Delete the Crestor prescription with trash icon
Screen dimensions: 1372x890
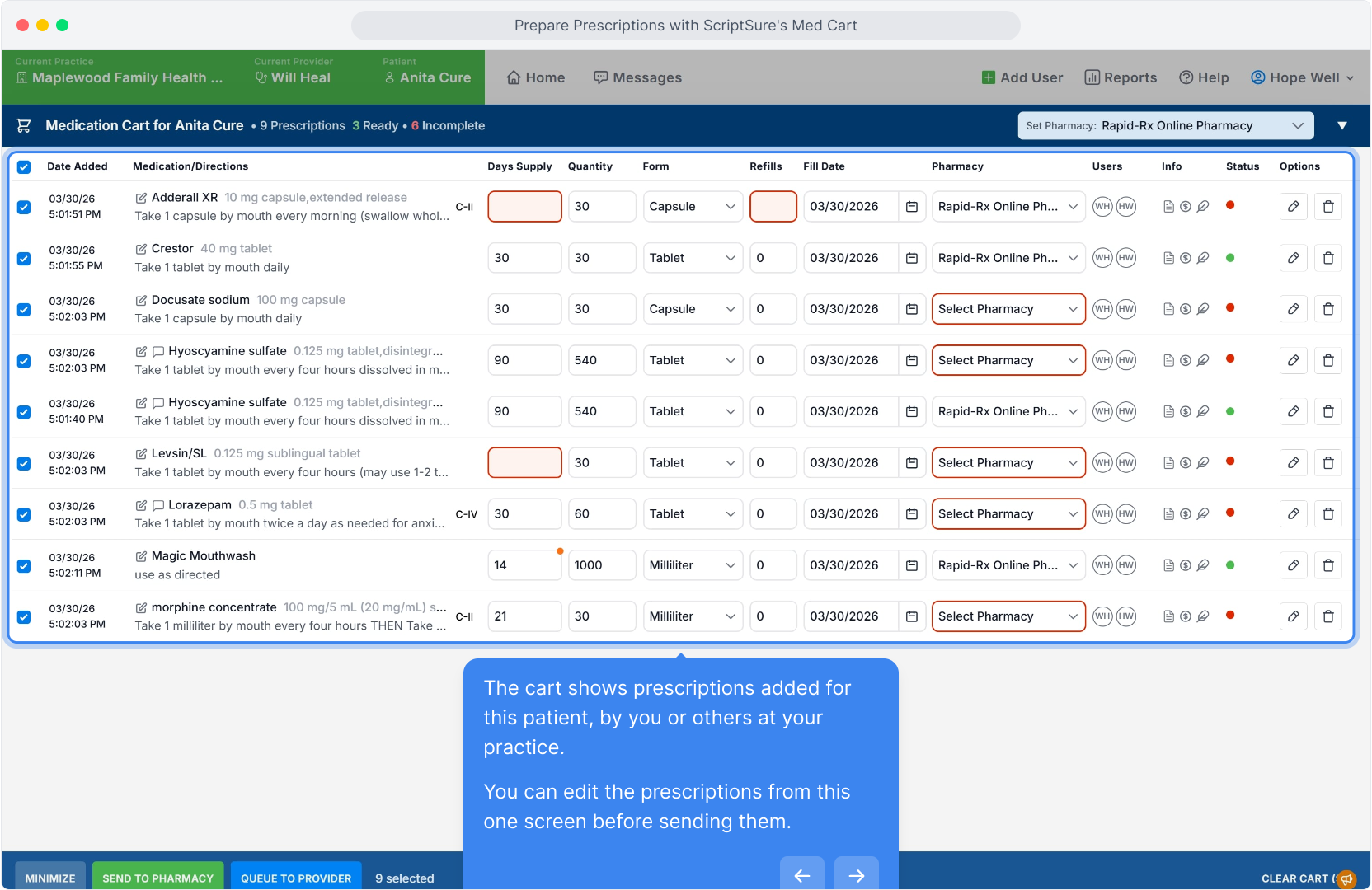[1328, 258]
